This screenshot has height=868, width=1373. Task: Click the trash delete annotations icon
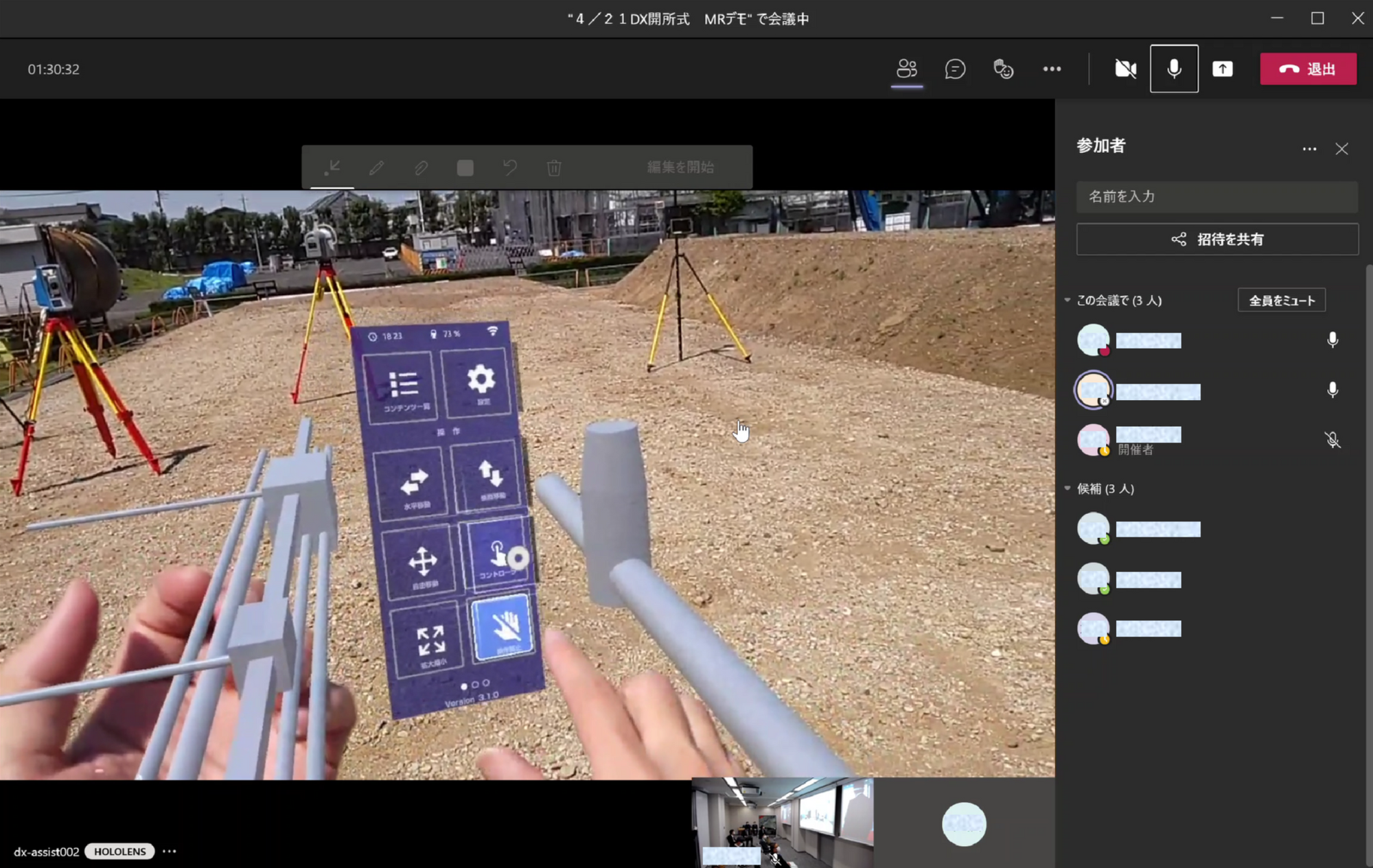tap(554, 167)
